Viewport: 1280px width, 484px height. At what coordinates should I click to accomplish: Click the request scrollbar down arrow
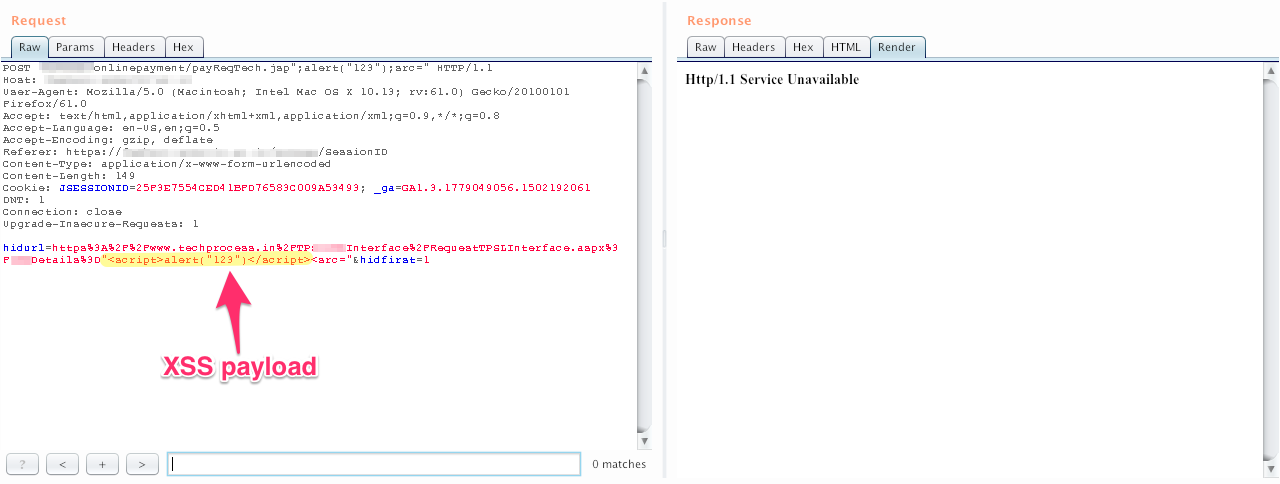pyautogui.click(x=644, y=441)
